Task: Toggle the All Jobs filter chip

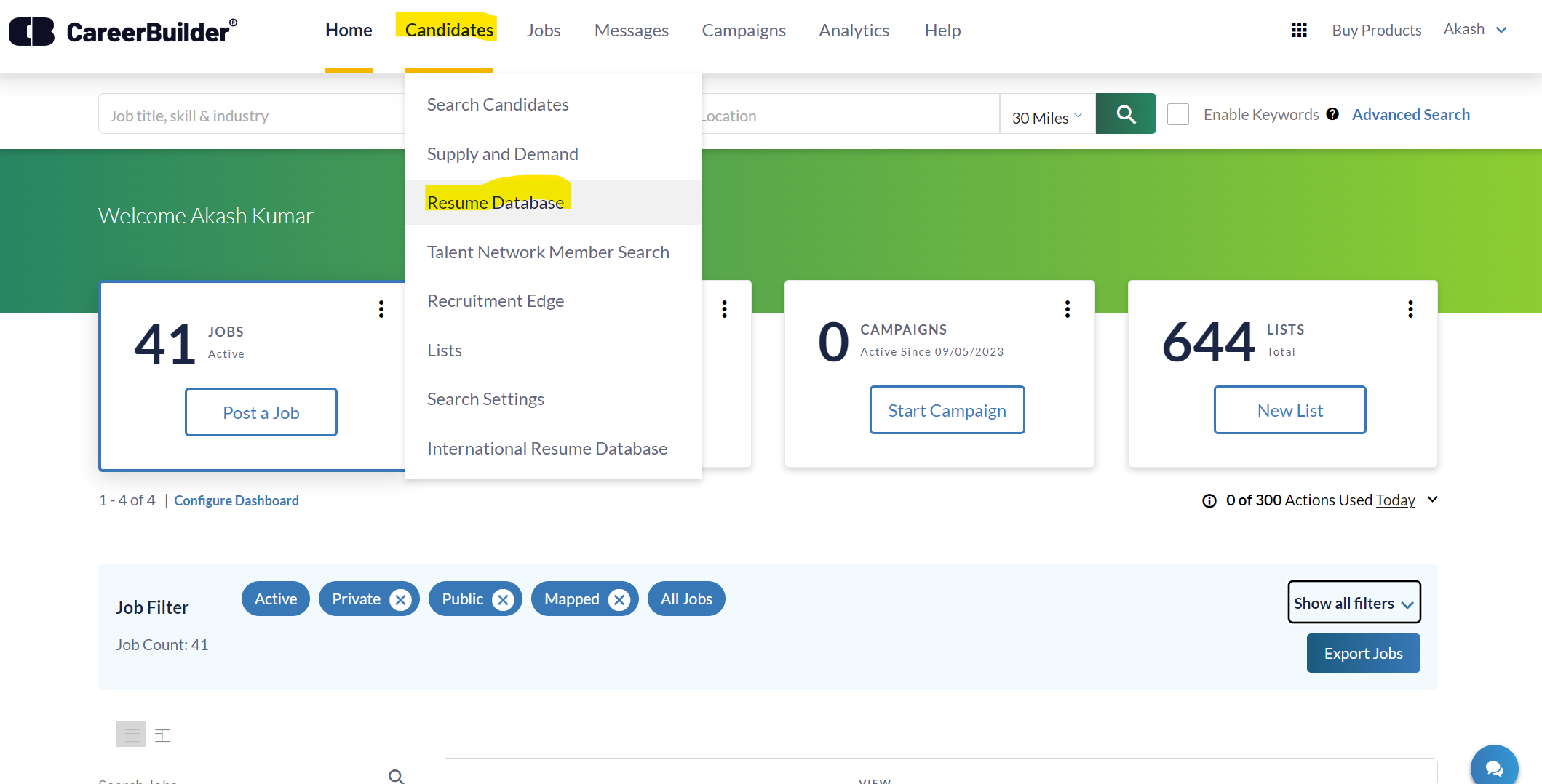Action: coord(686,599)
